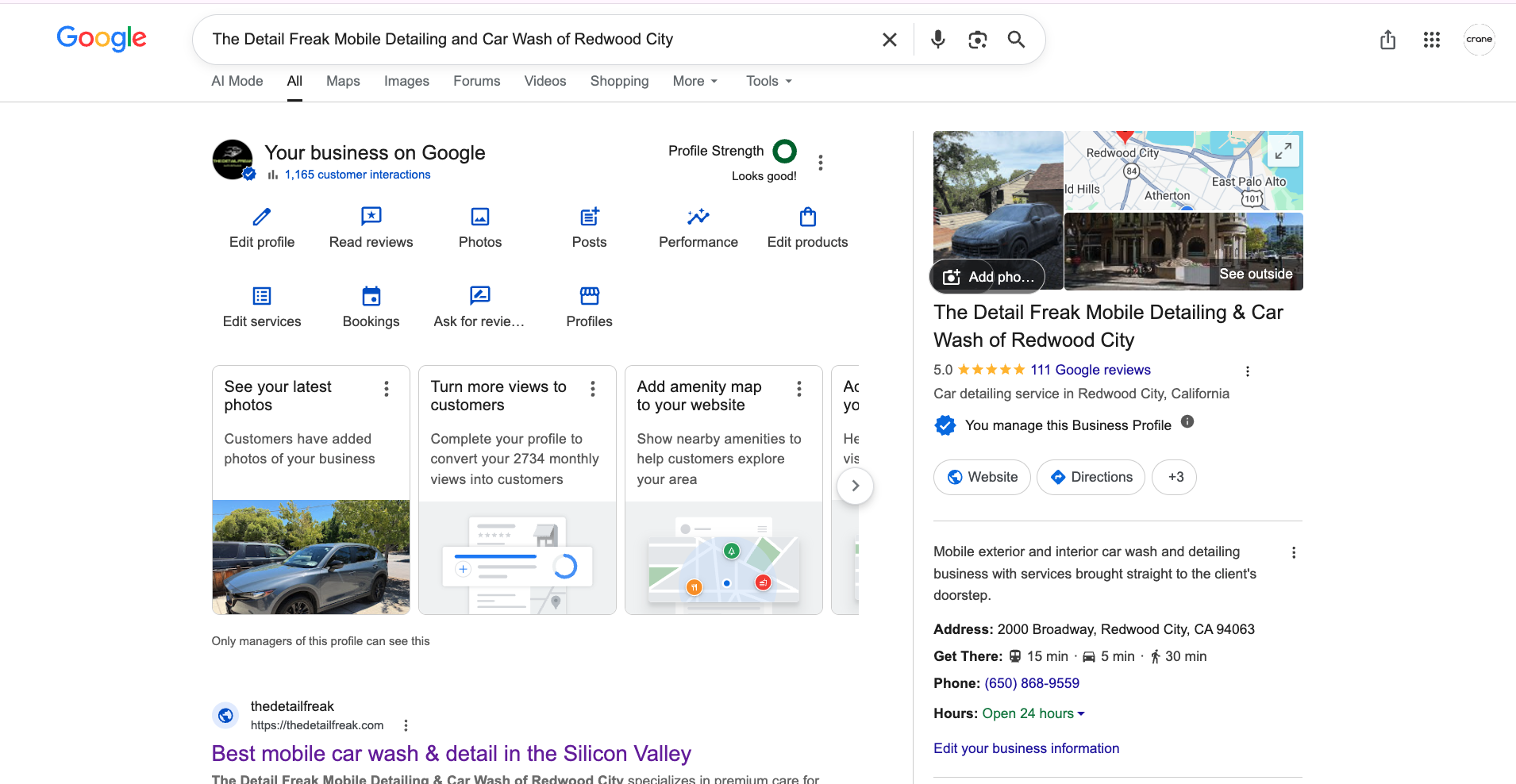Expand Open 24 hours dropdown
The height and width of the screenshot is (784, 1516).
tap(1033, 713)
